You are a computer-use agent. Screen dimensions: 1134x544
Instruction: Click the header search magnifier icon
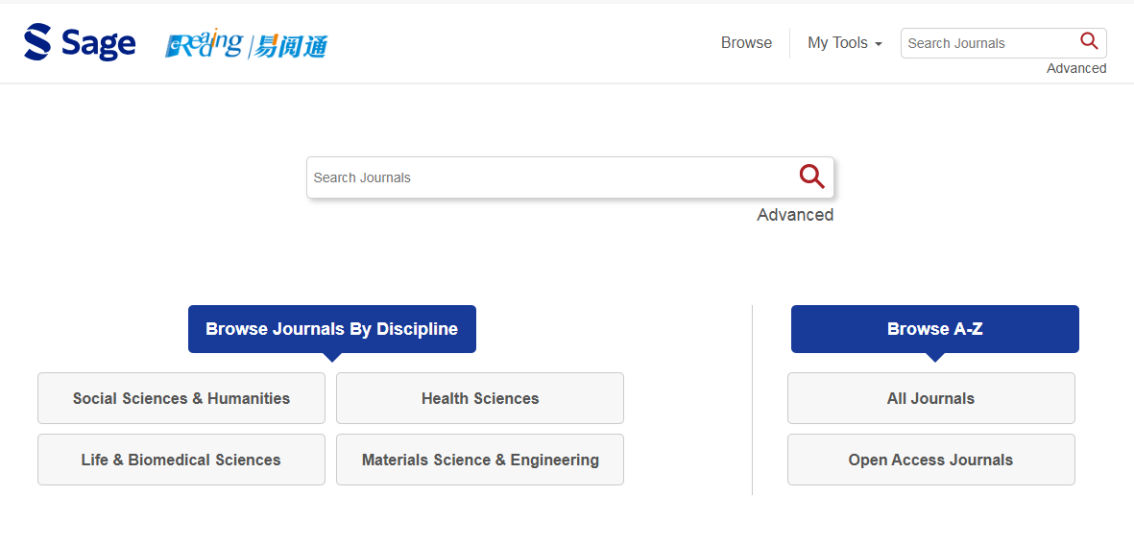1089,42
